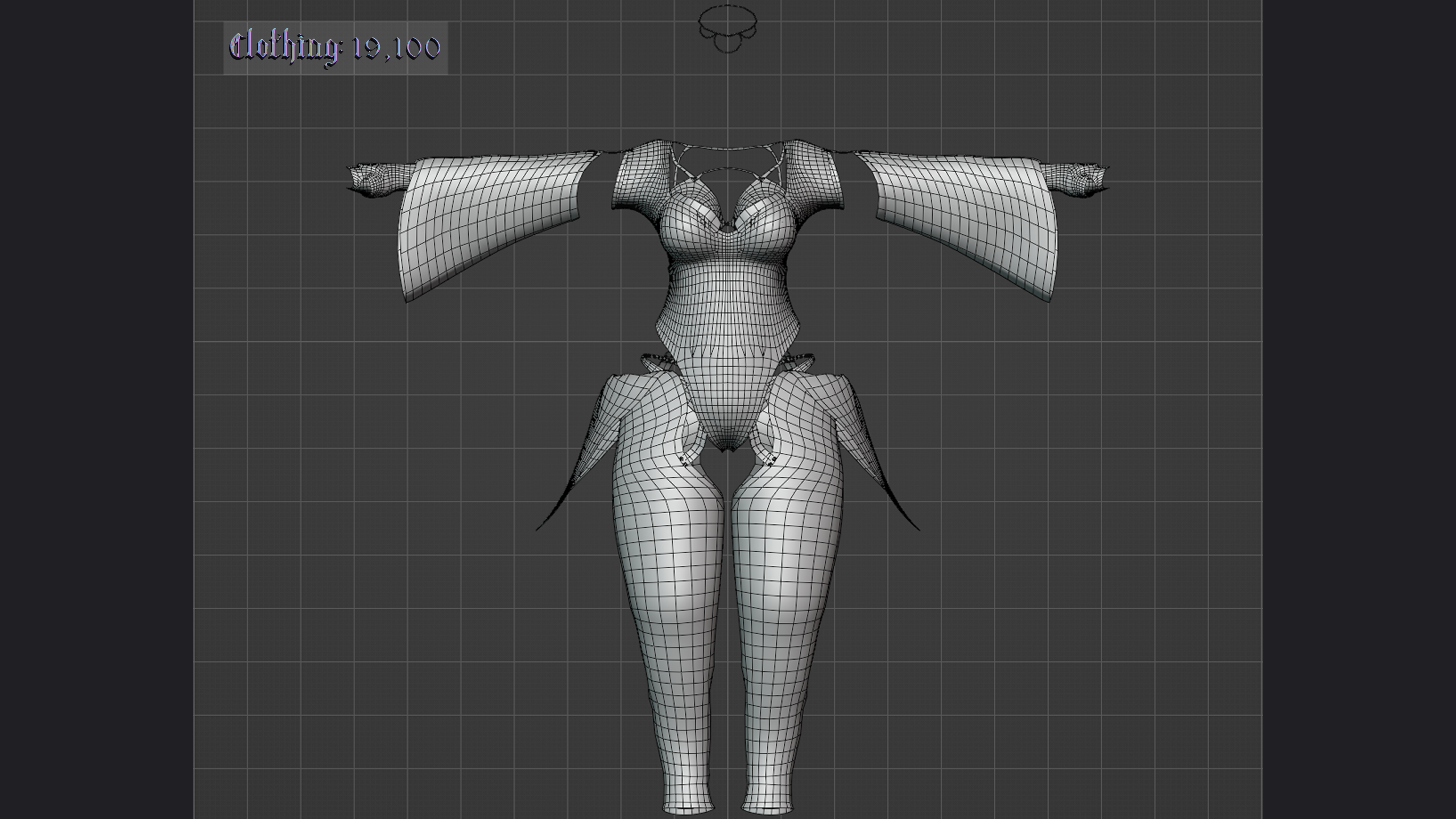This screenshot has height=819, width=1456.
Task: Click the left garter strap clip
Action: [686, 461]
